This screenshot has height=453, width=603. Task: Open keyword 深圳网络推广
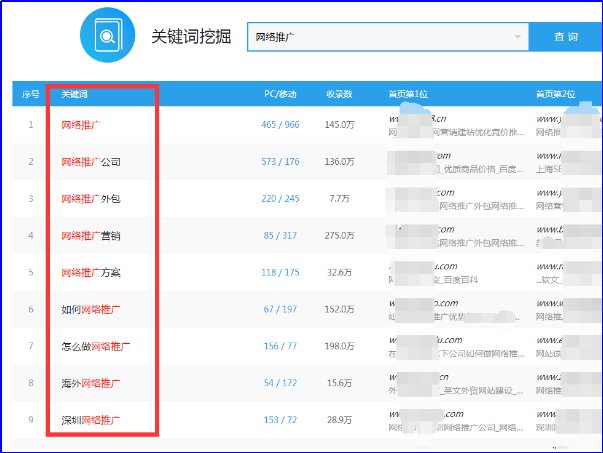coord(91,420)
